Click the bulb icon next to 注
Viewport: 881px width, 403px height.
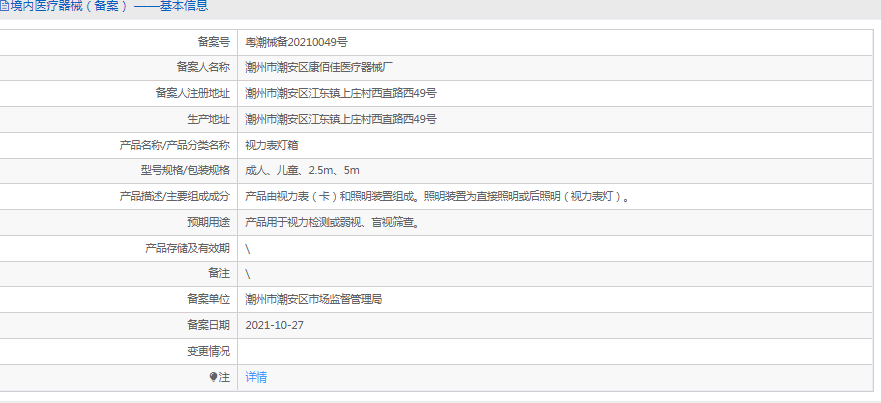coord(213,377)
